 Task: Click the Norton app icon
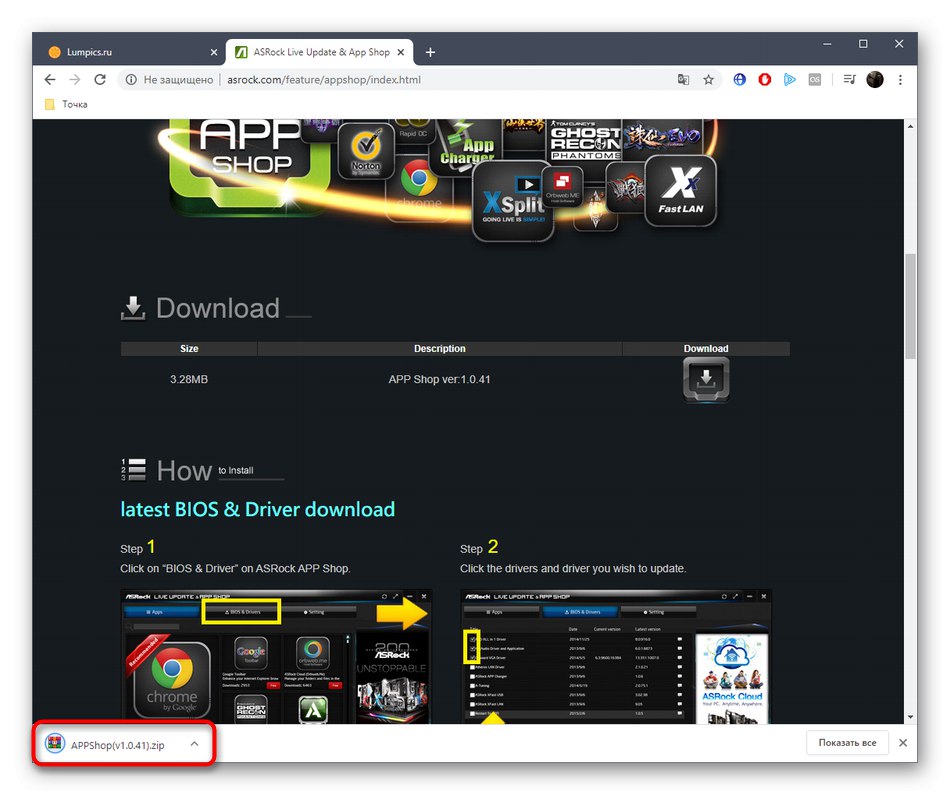[x=366, y=151]
